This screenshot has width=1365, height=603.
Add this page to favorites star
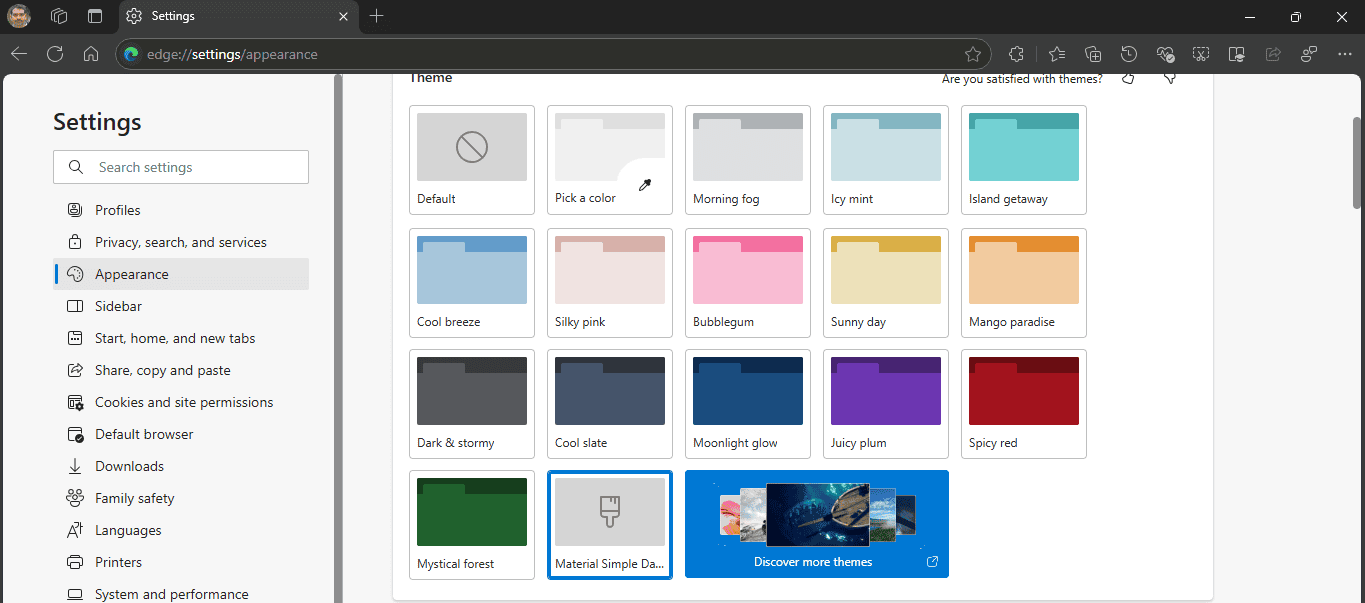point(972,54)
